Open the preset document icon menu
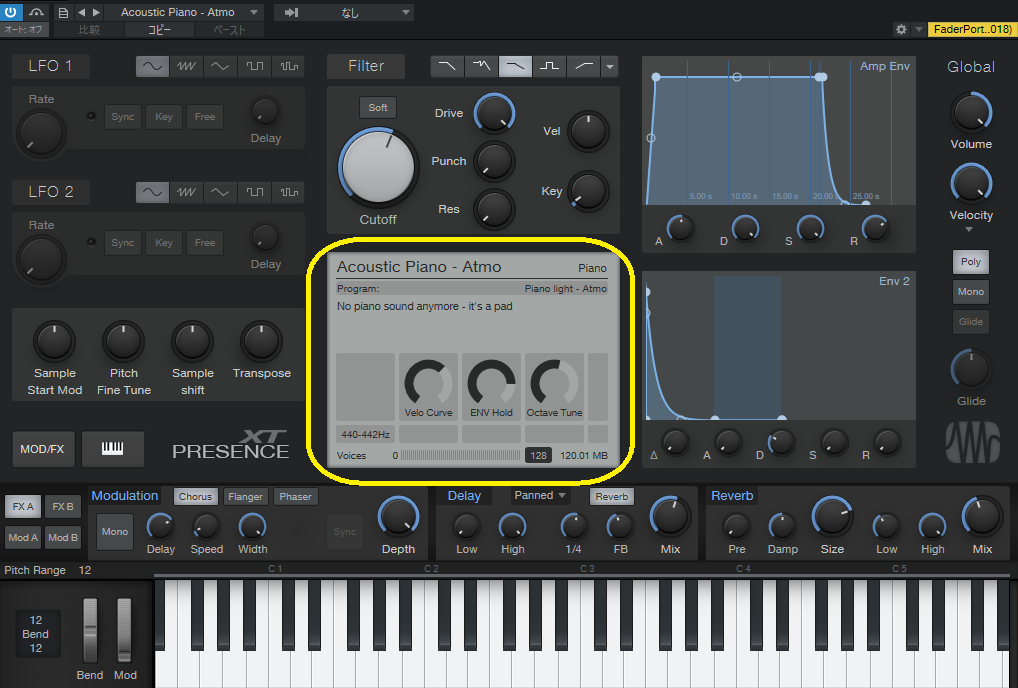The image size is (1018, 688). coord(63,12)
